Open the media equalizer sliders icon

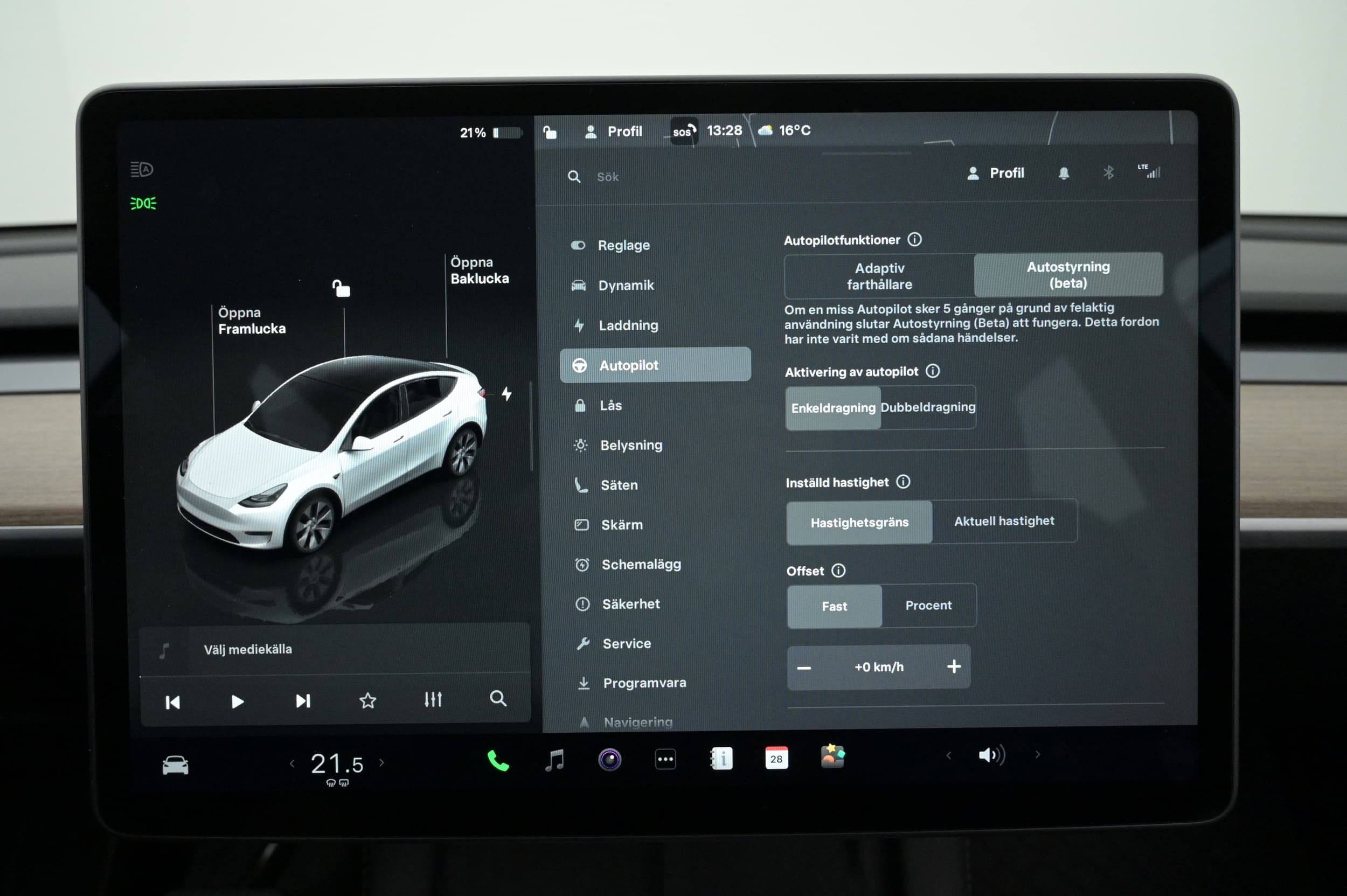433,699
